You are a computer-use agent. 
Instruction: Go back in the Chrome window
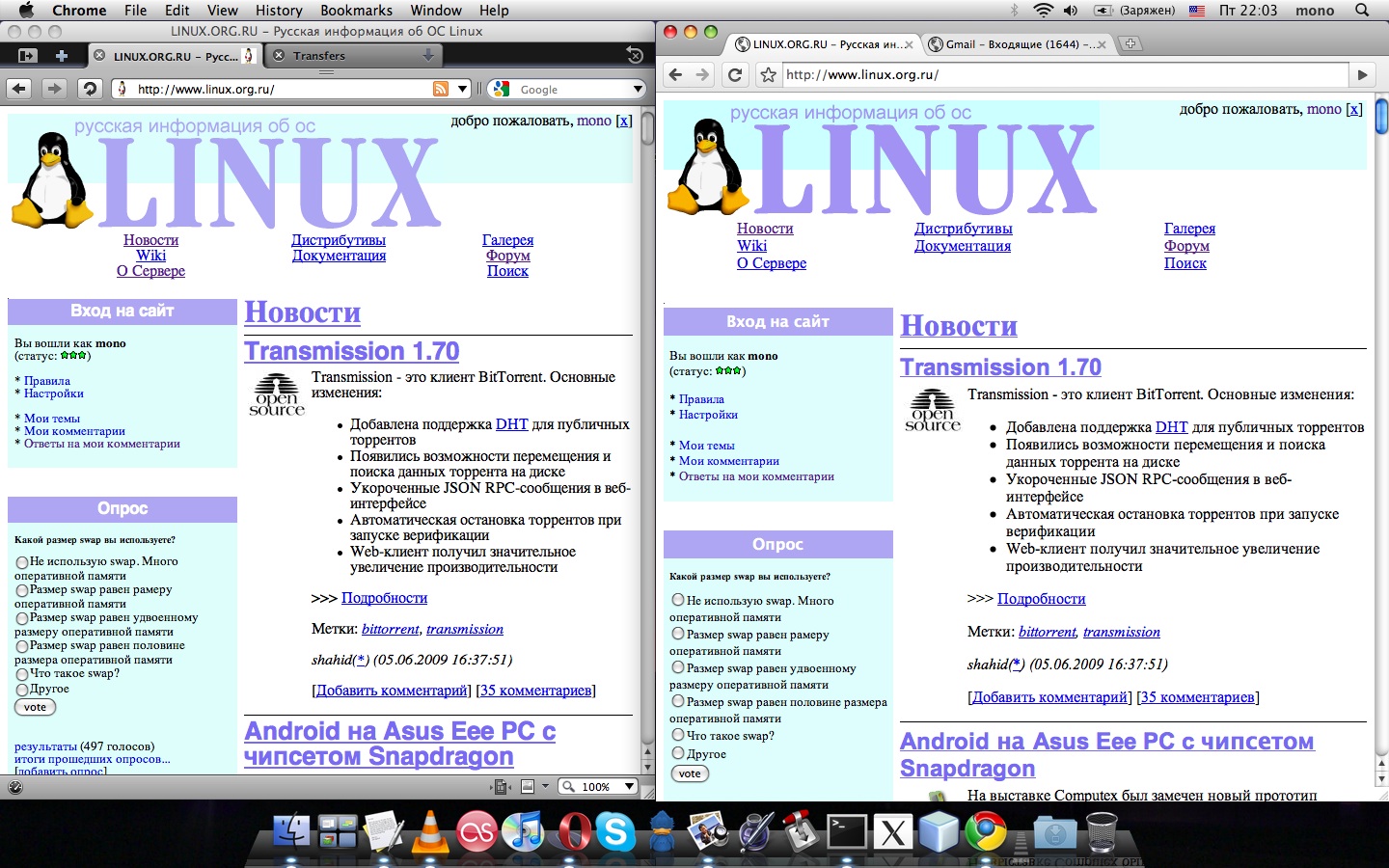click(675, 75)
